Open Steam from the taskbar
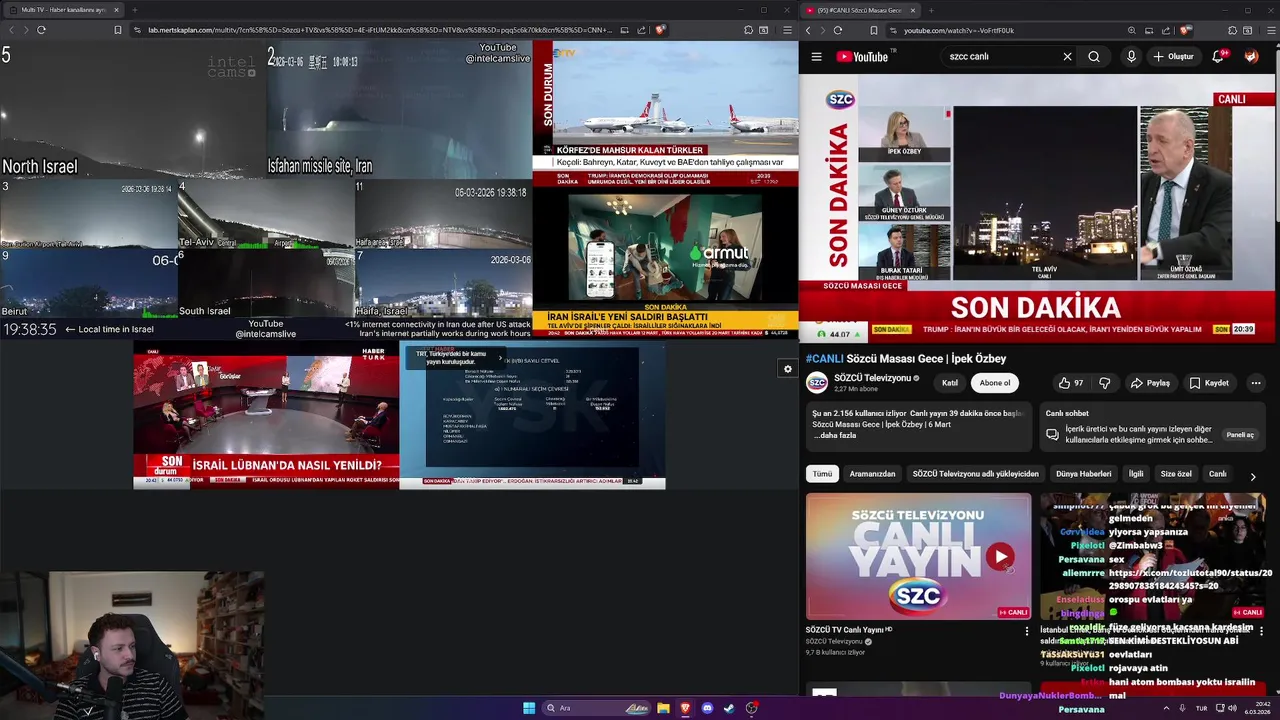 [729, 708]
